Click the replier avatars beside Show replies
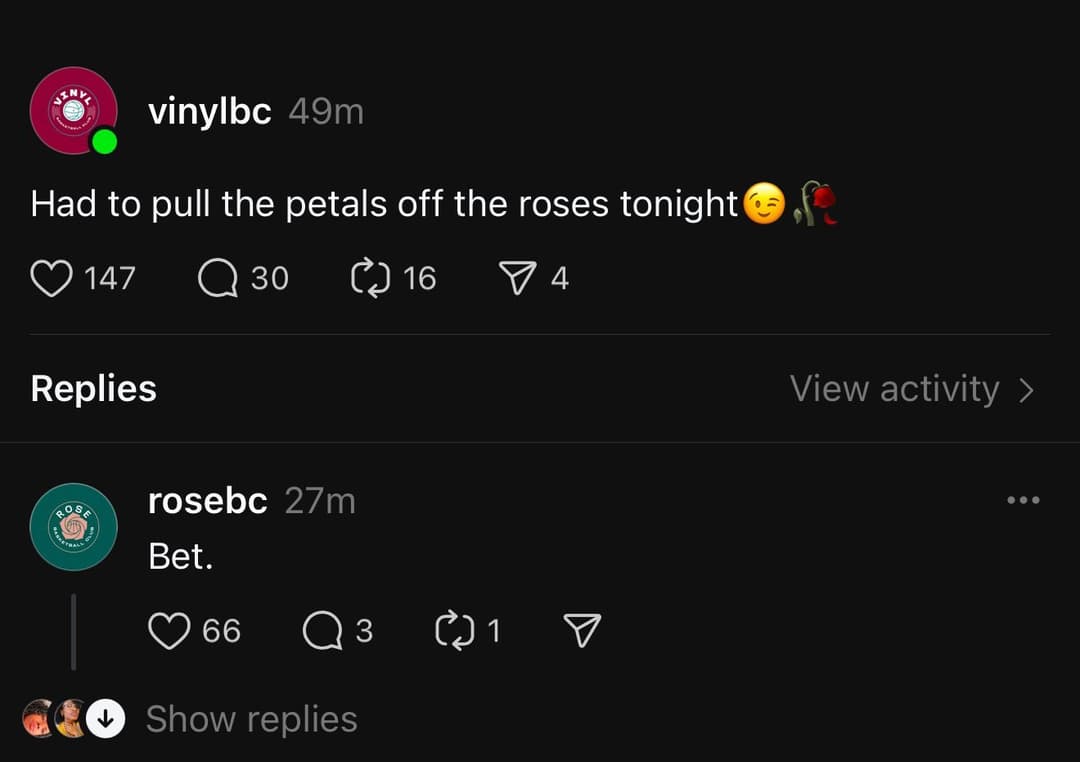Viewport: 1080px width, 762px height. [x=54, y=718]
